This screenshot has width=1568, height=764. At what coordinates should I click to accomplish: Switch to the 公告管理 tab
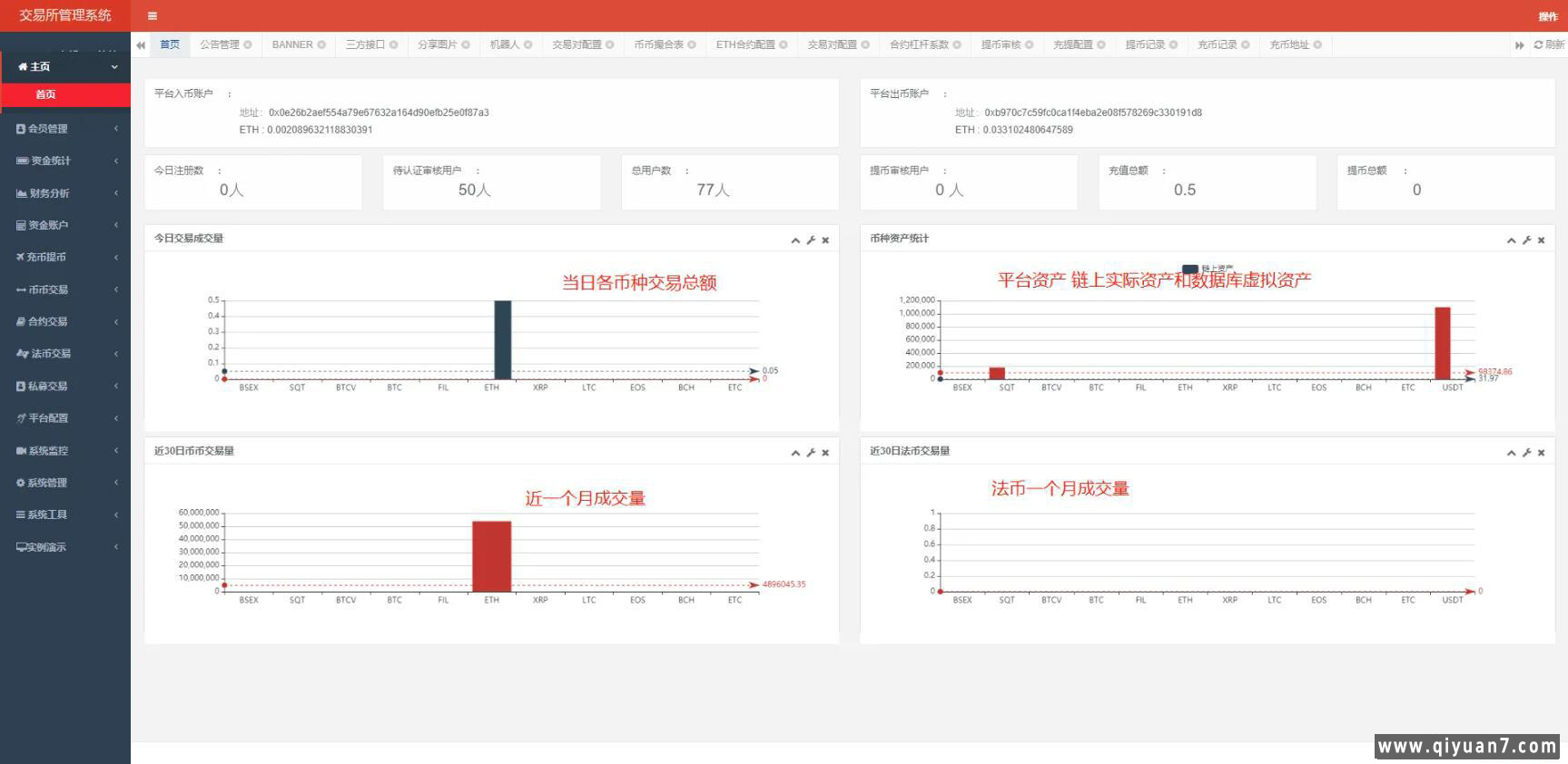pos(219,44)
